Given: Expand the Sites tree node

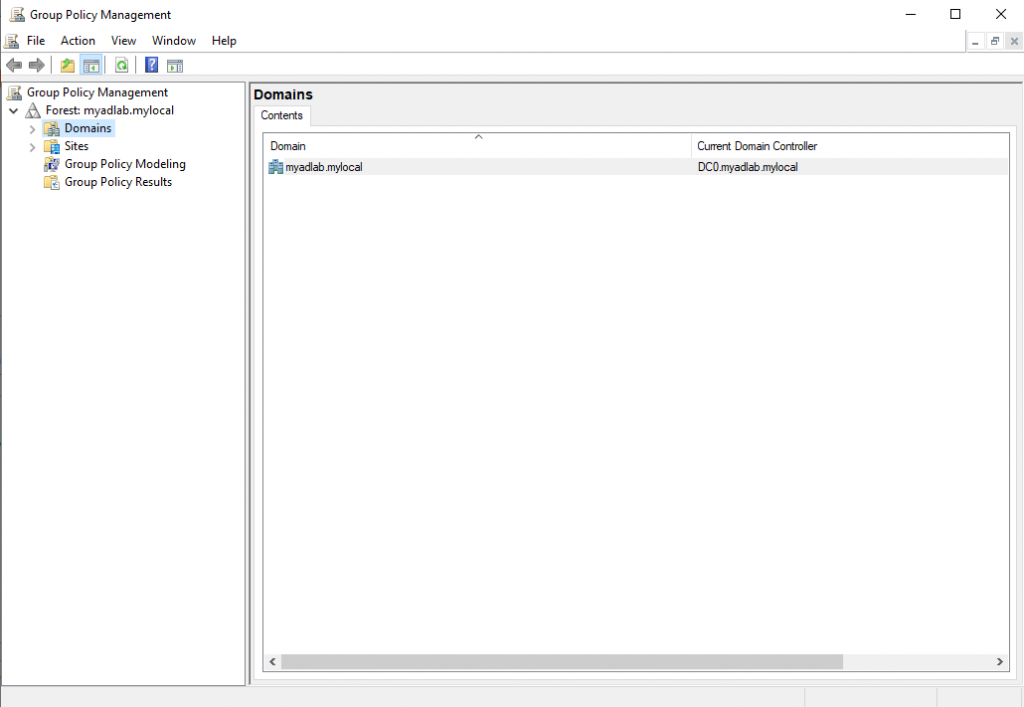Looking at the screenshot, I should click(33, 146).
